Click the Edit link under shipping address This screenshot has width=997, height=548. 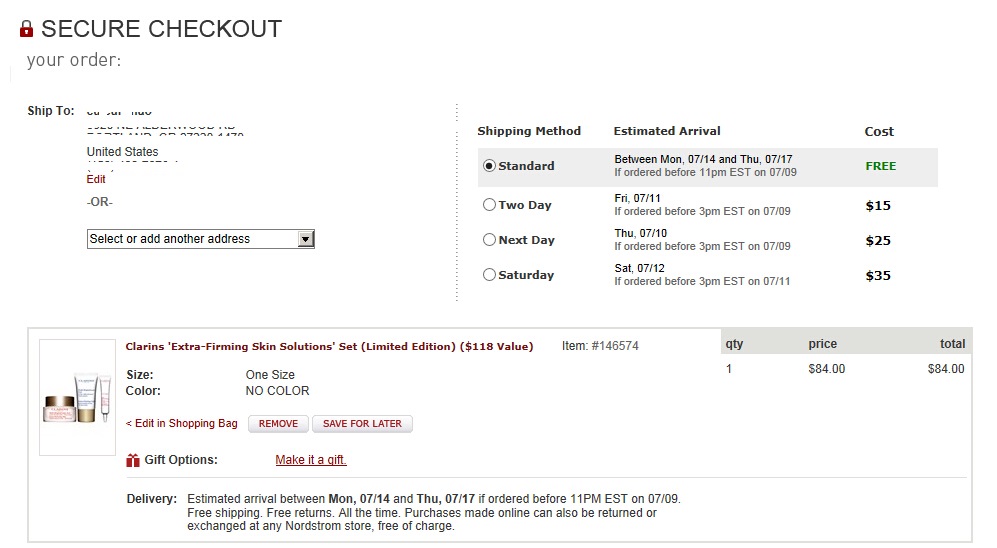[x=96, y=179]
